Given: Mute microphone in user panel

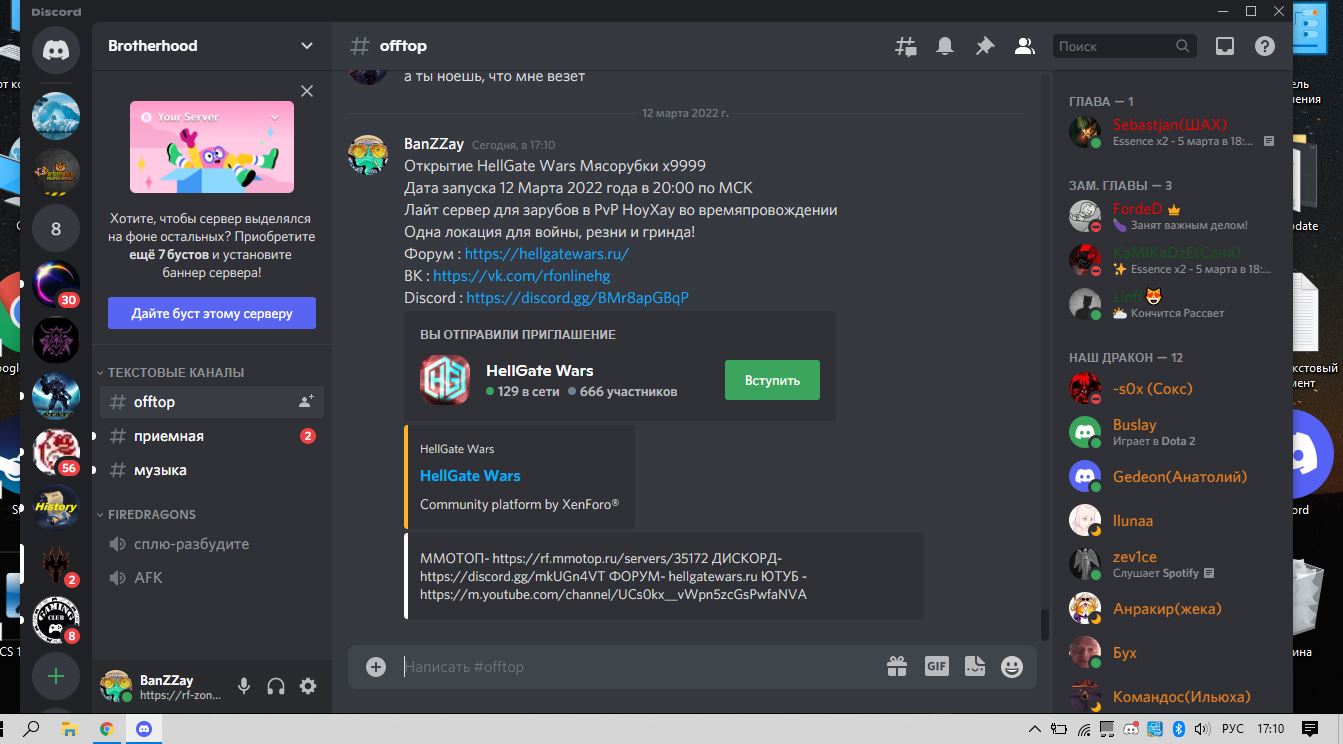Looking at the screenshot, I should click(244, 686).
